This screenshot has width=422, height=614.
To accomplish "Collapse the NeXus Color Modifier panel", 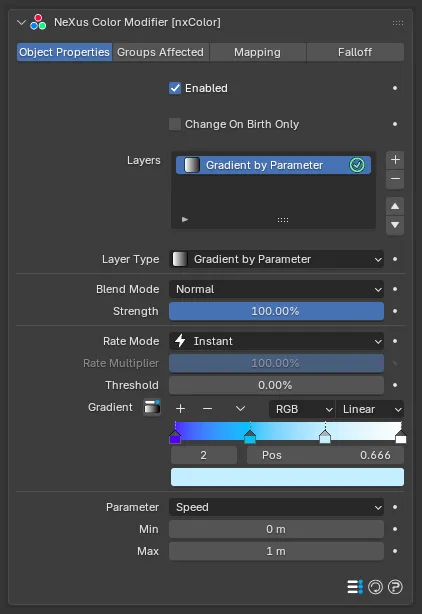I will (21, 23).
